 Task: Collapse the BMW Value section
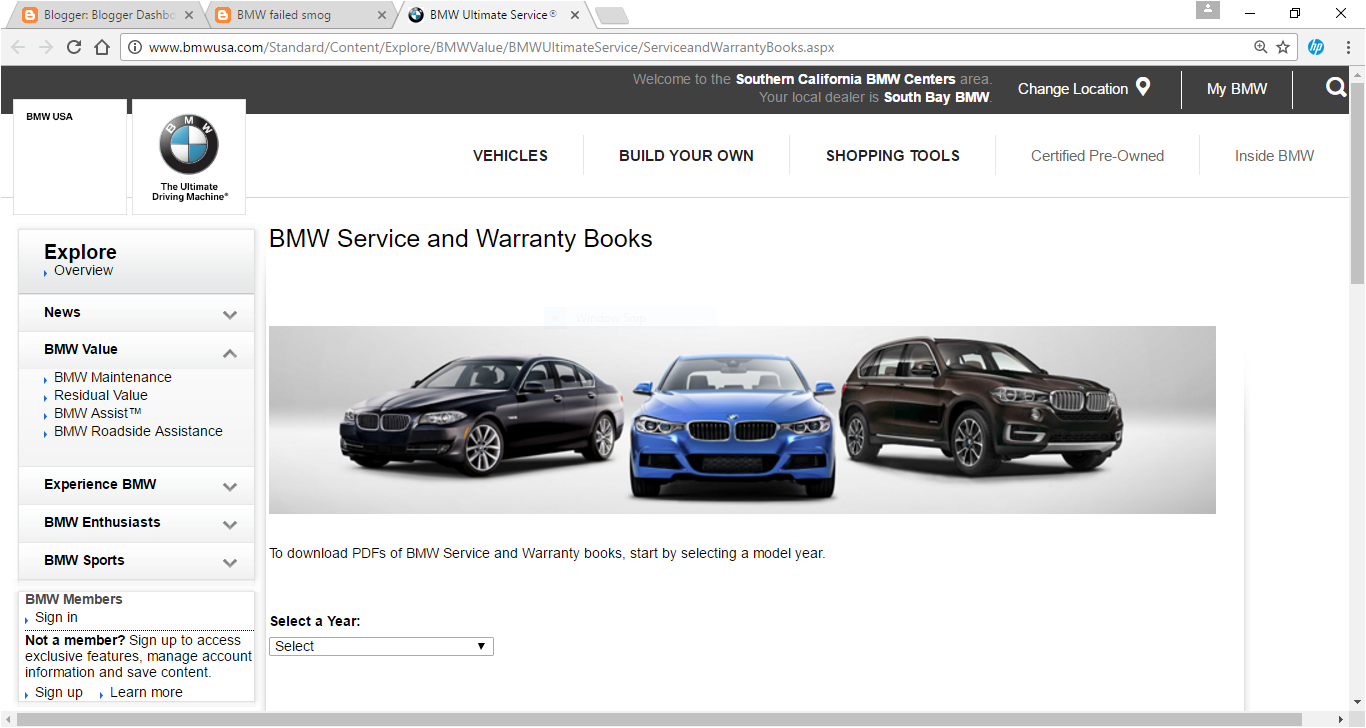[137, 350]
